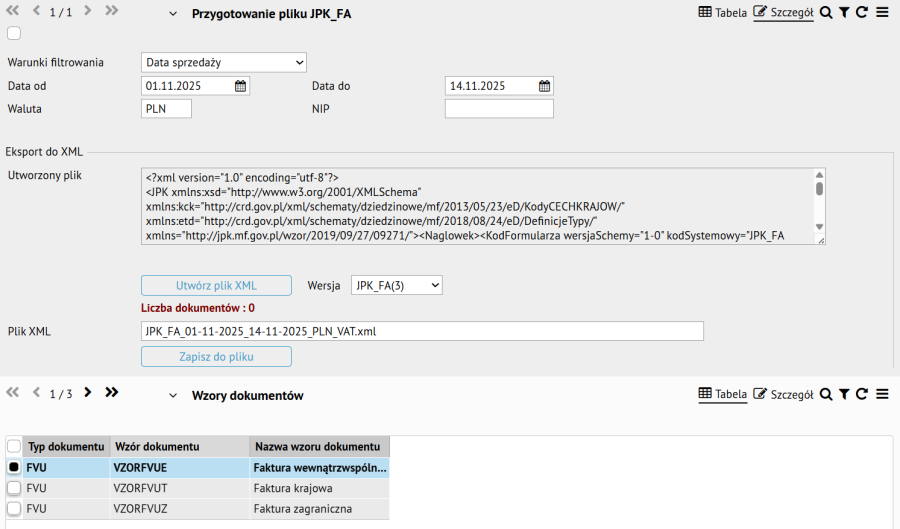Screen dimensions: 900x529
Task: Click the Utwórz plik XML button
Action: 216,285
